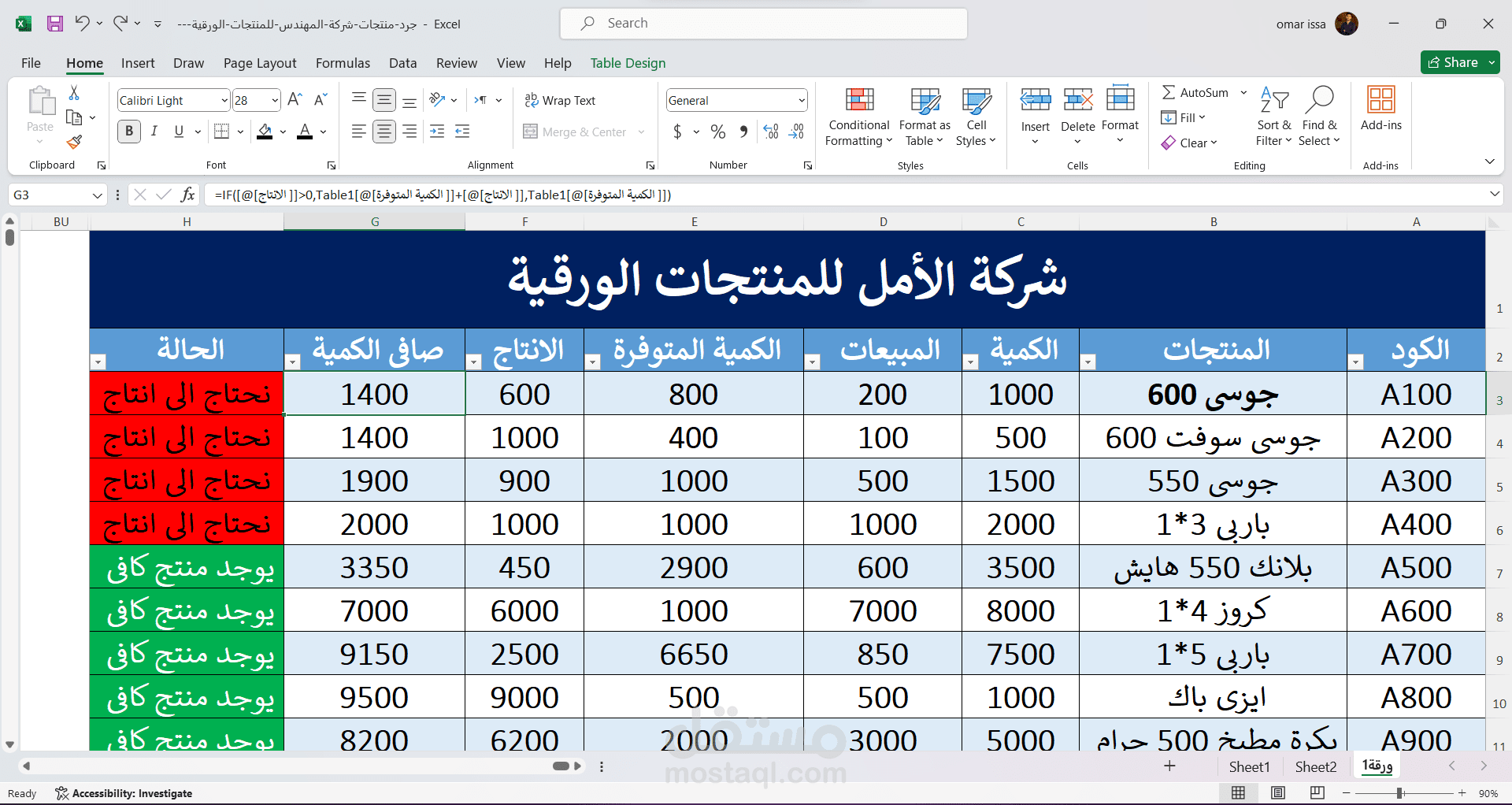
Task: Toggle Center horizontal alignment
Action: click(x=384, y=132)
